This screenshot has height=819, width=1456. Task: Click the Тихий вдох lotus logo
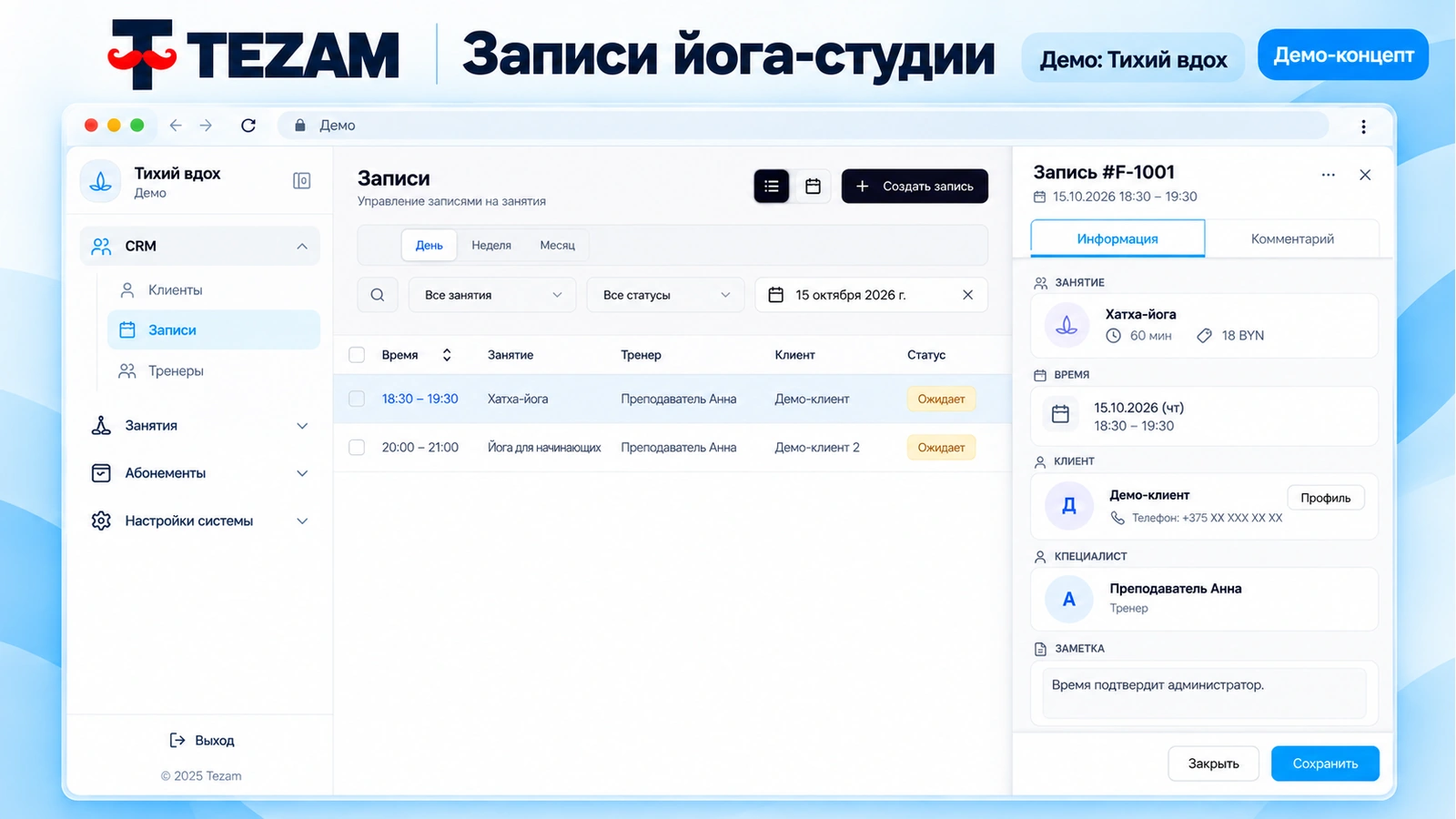pyautogui.click(x=101, y=181)
